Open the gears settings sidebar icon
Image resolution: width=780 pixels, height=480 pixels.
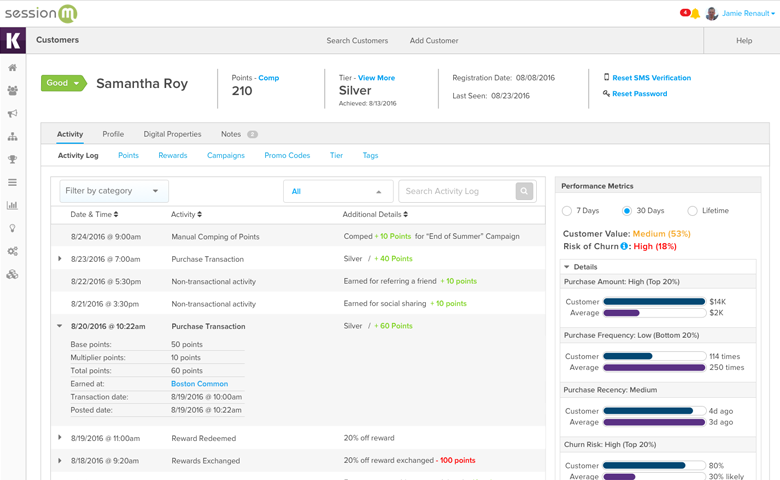(x=13, y=251)
